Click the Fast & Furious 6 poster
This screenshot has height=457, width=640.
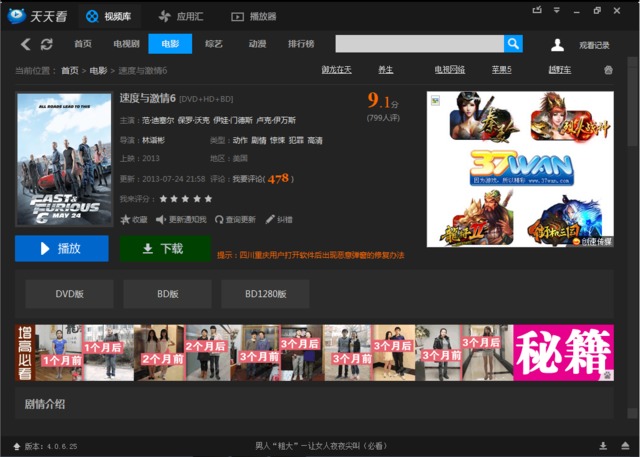coord(64,159)
